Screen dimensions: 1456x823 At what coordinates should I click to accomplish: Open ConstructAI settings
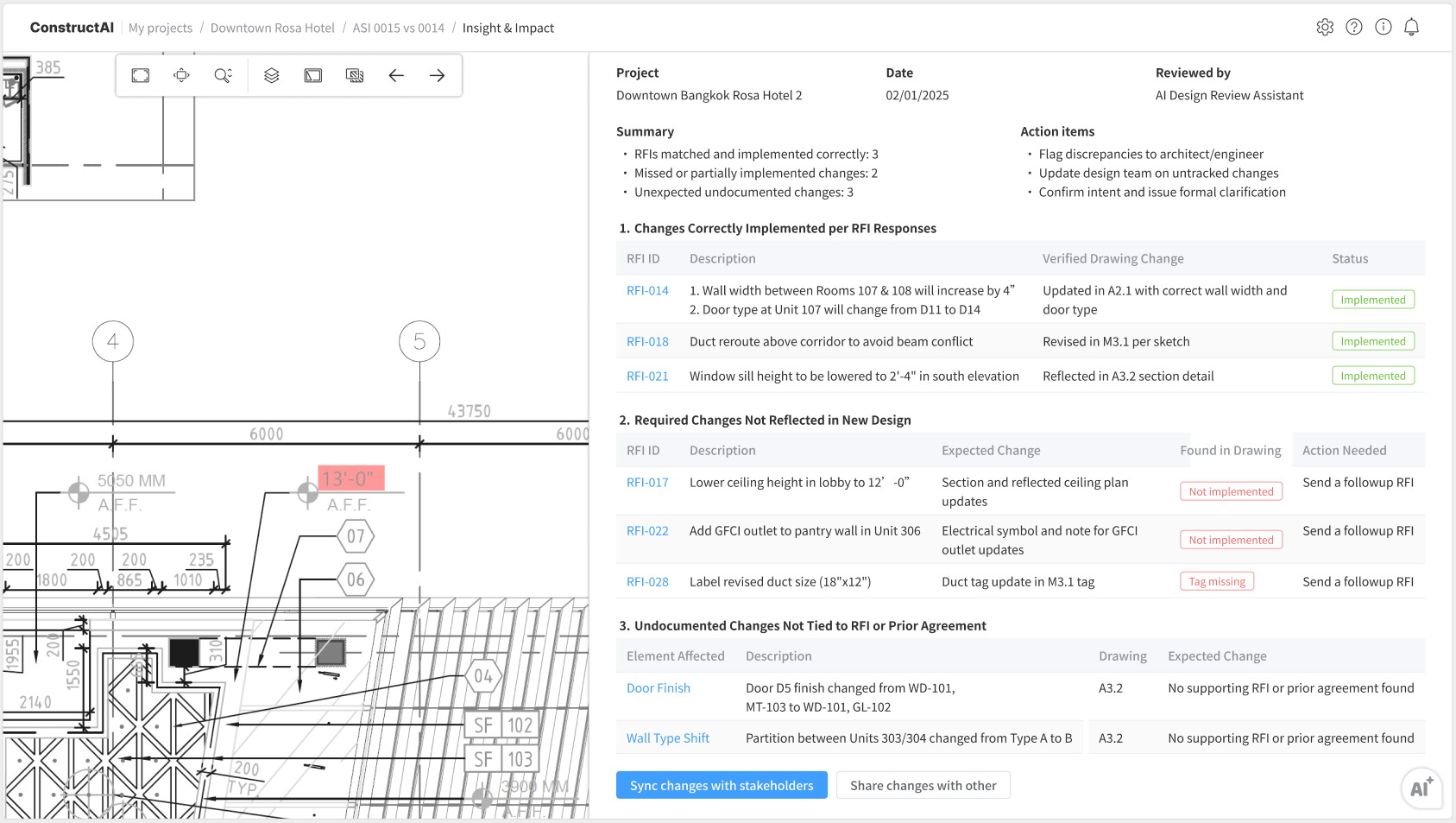click(x=1325, y=27)
